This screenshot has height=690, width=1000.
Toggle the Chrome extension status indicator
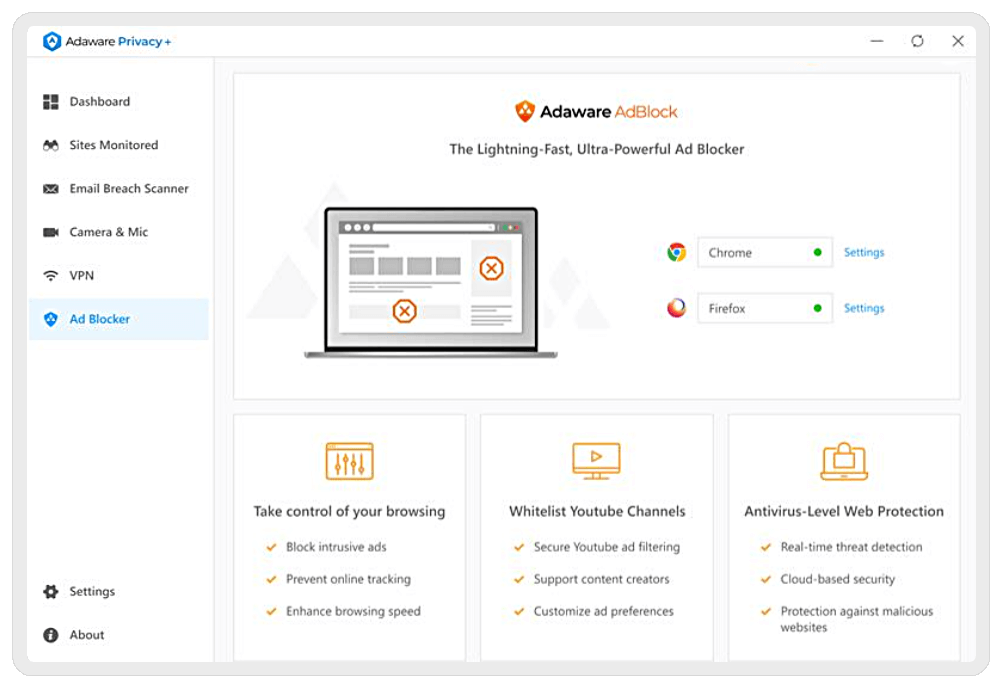click(x=819, y=252)
